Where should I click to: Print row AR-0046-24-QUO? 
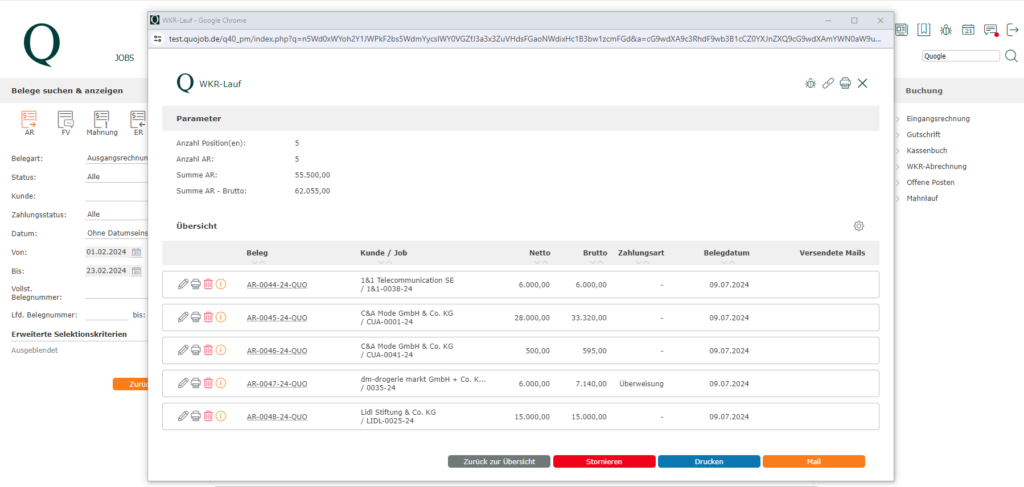[x=195, y=351]
